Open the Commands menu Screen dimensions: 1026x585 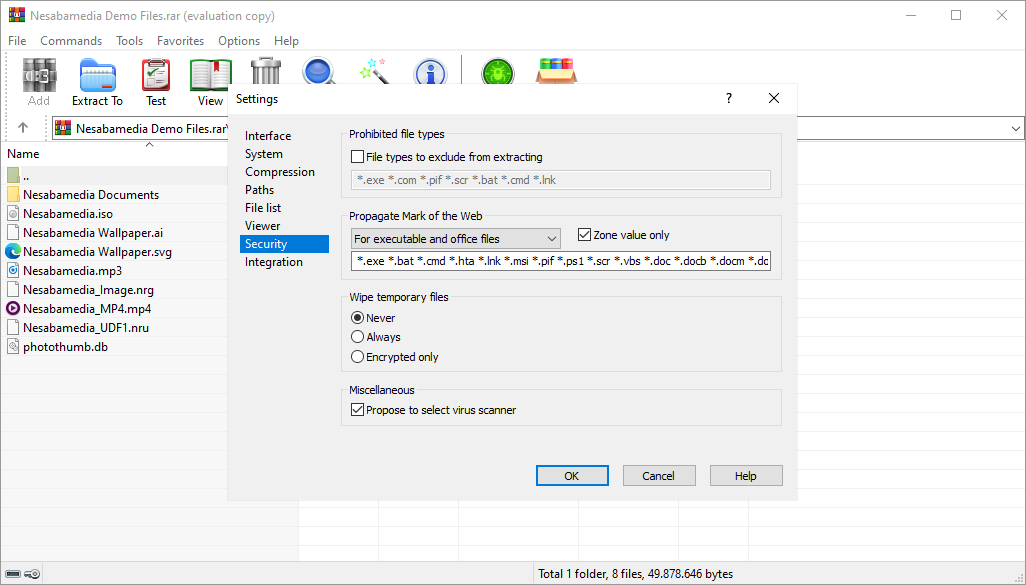(x=71, y=41)
